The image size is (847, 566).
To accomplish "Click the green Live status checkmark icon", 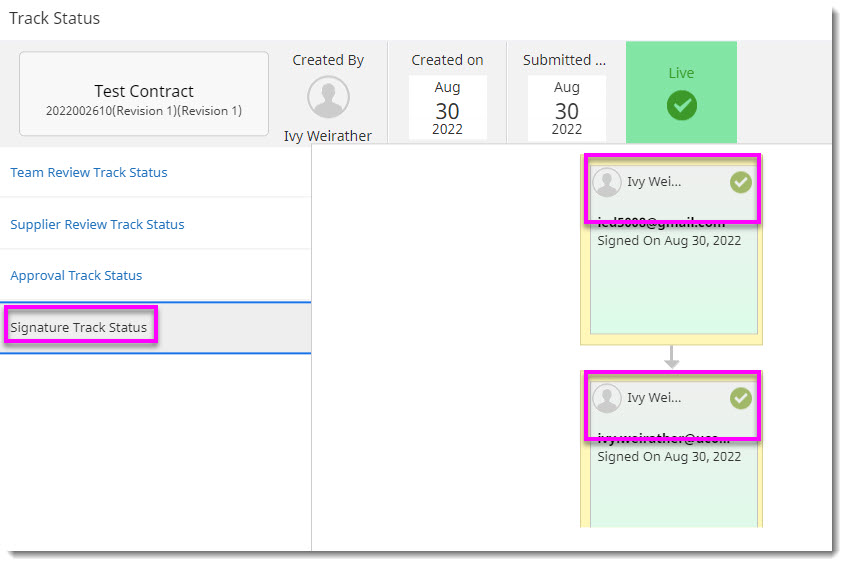I will (681, 105).
